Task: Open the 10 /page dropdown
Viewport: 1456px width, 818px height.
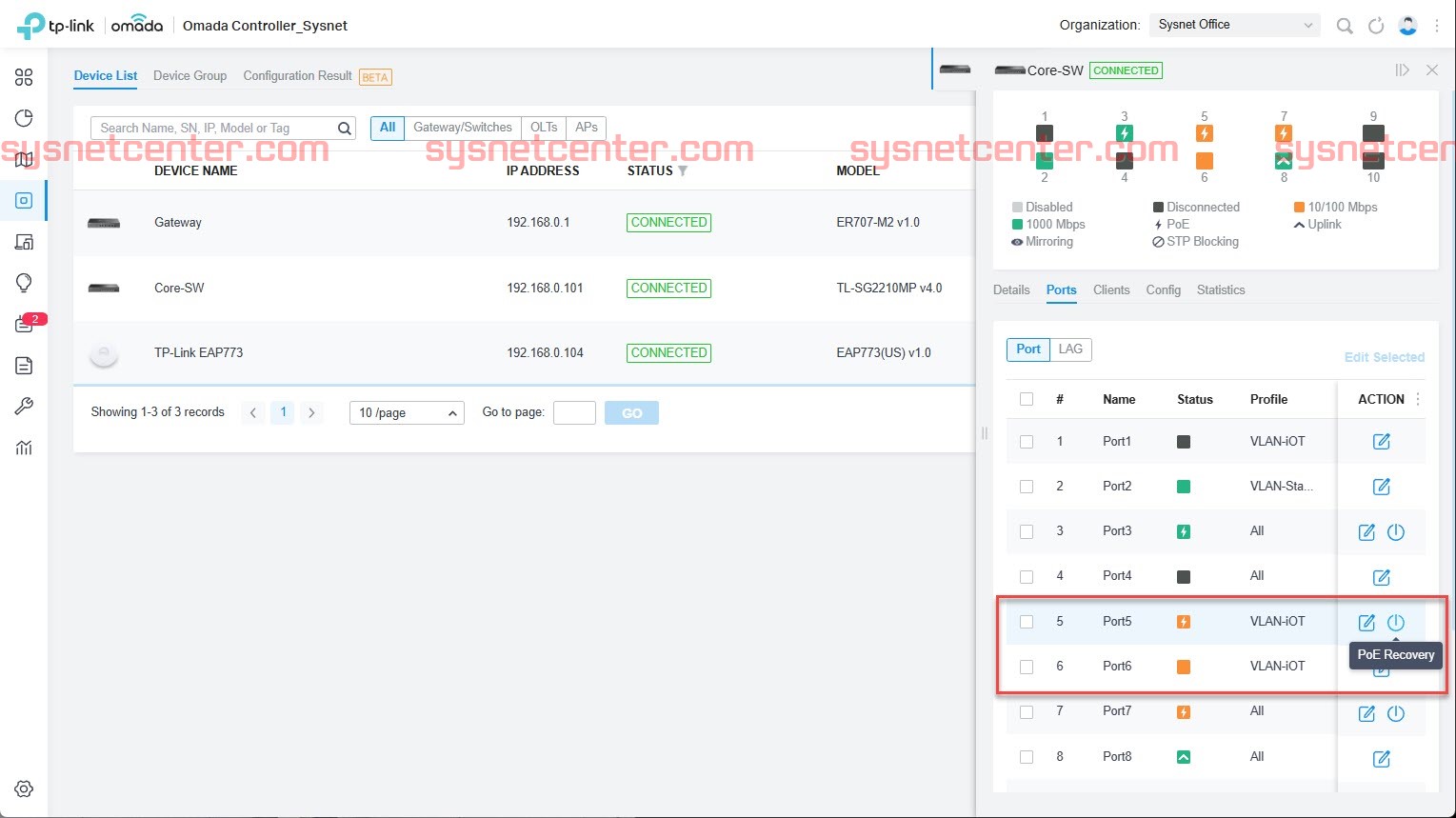Action: (407, 412)
